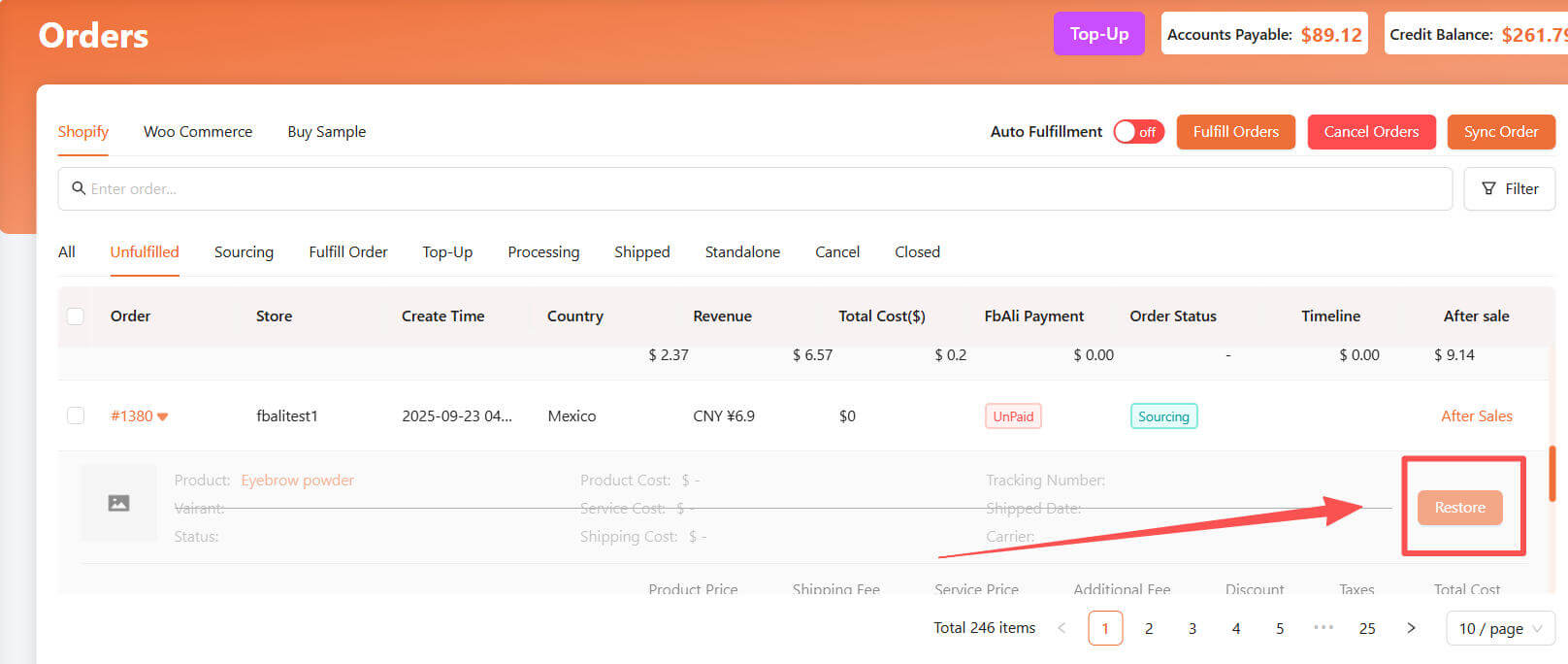Click into the Enter order search field
1568x664 pixels.
(x=757, y=189)
